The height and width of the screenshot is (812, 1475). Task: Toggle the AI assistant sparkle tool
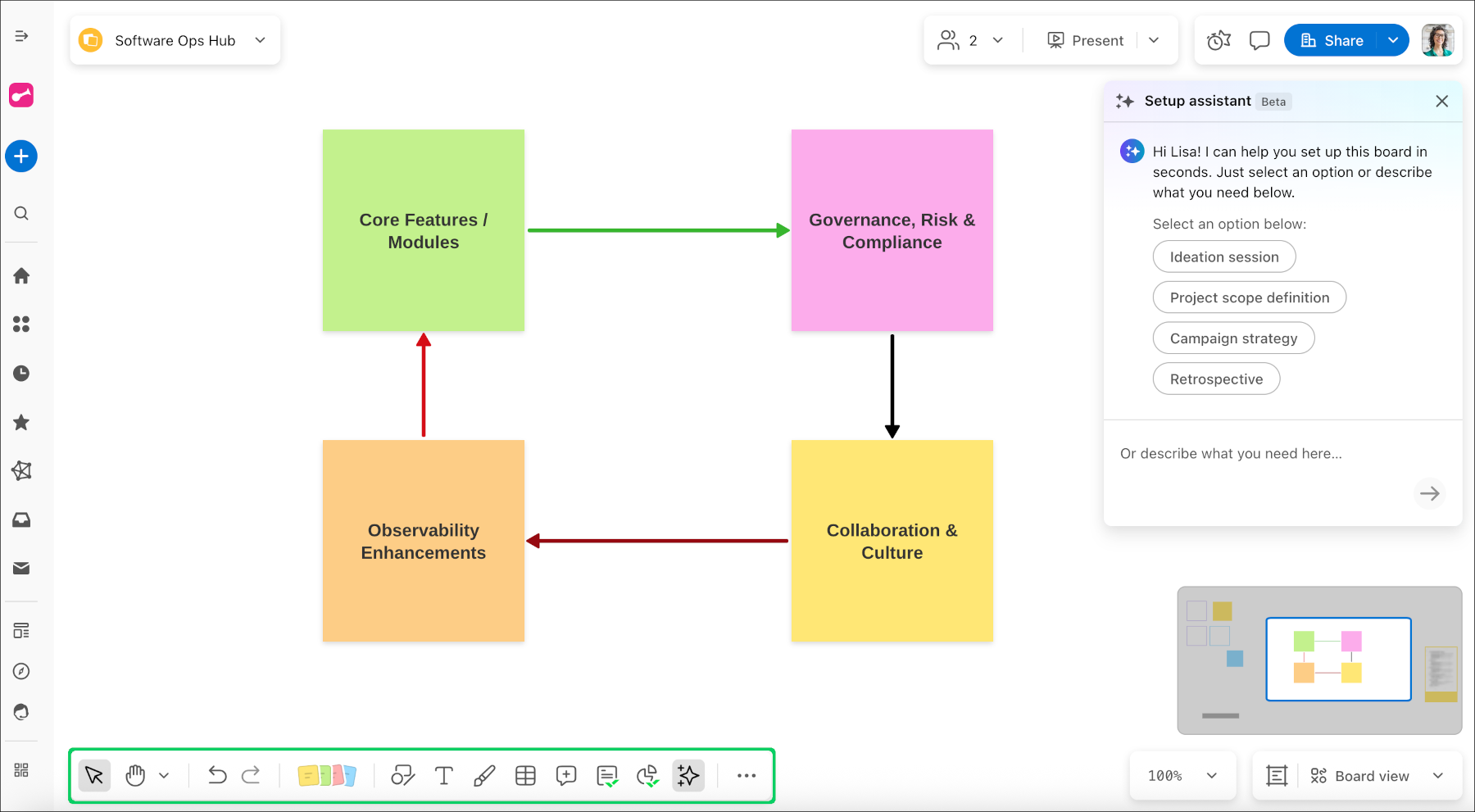[688, 775]
